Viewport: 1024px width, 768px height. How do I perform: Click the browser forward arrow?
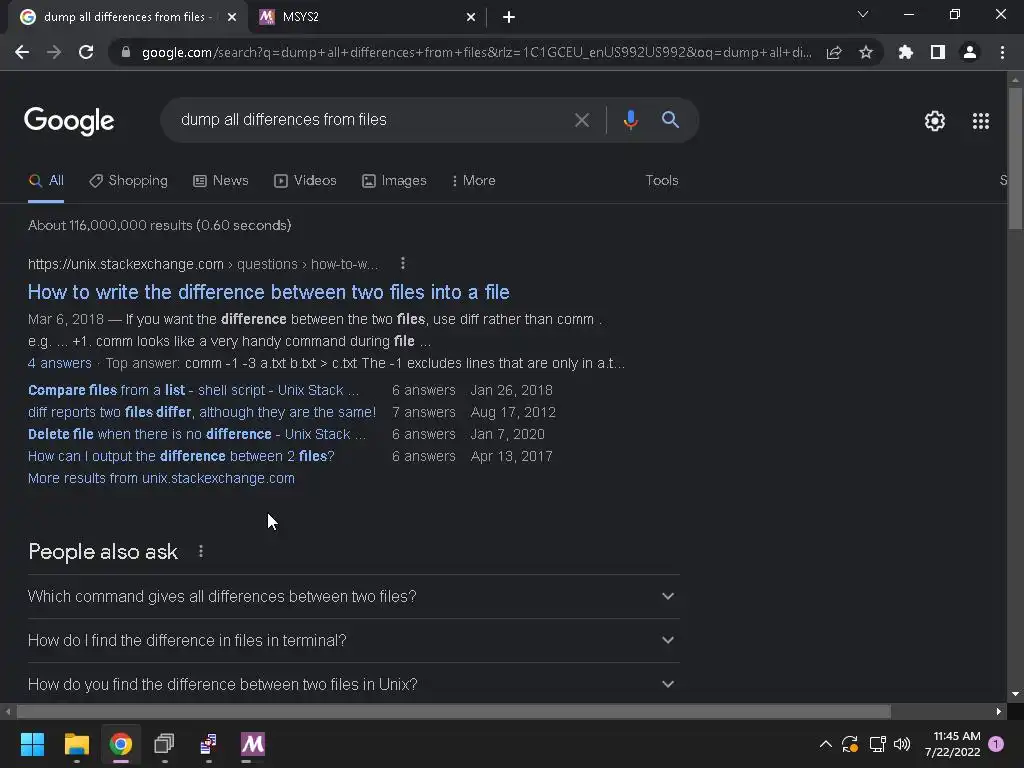tap(54, 52)
